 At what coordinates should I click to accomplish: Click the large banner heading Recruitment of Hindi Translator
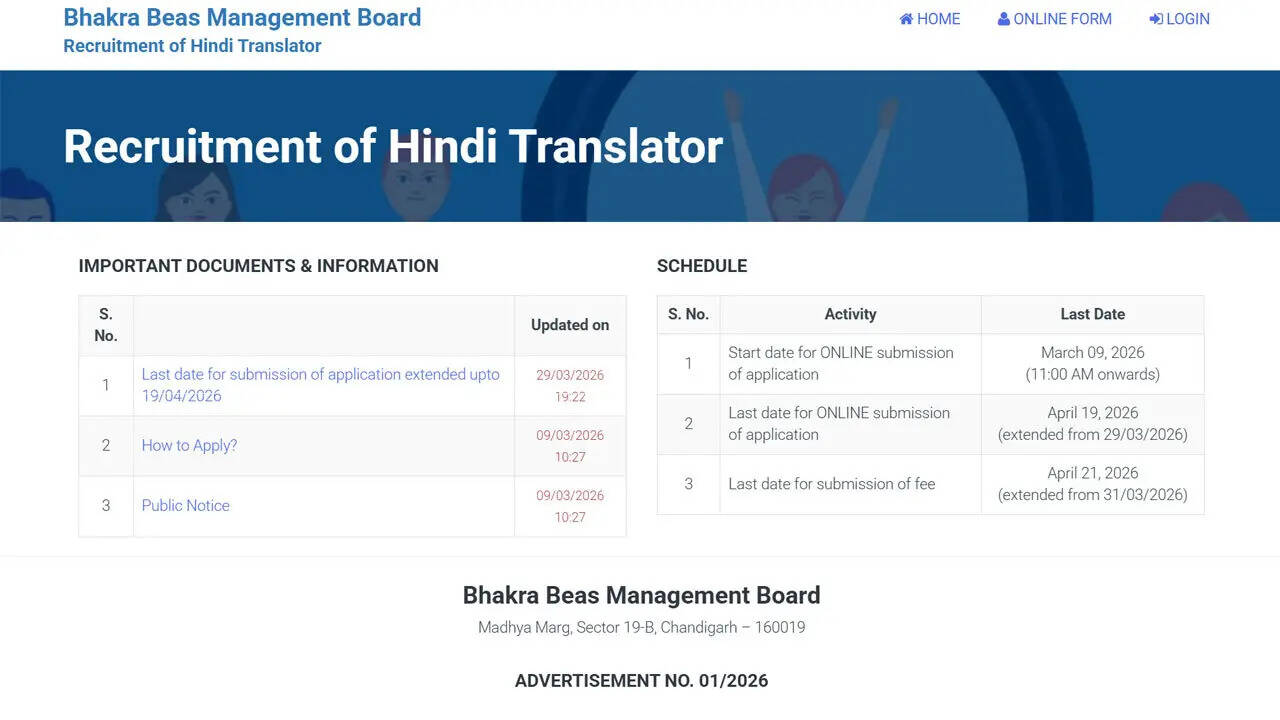click(x=393, y=146)
